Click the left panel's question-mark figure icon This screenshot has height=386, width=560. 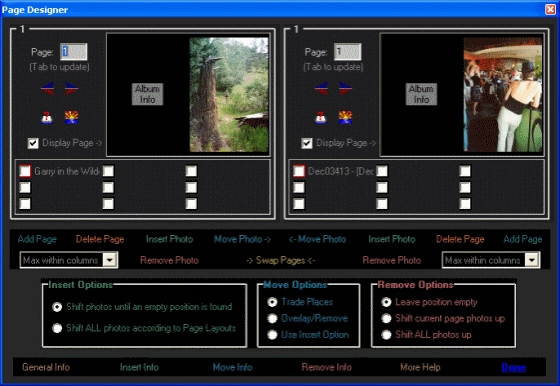click(47, 117)
